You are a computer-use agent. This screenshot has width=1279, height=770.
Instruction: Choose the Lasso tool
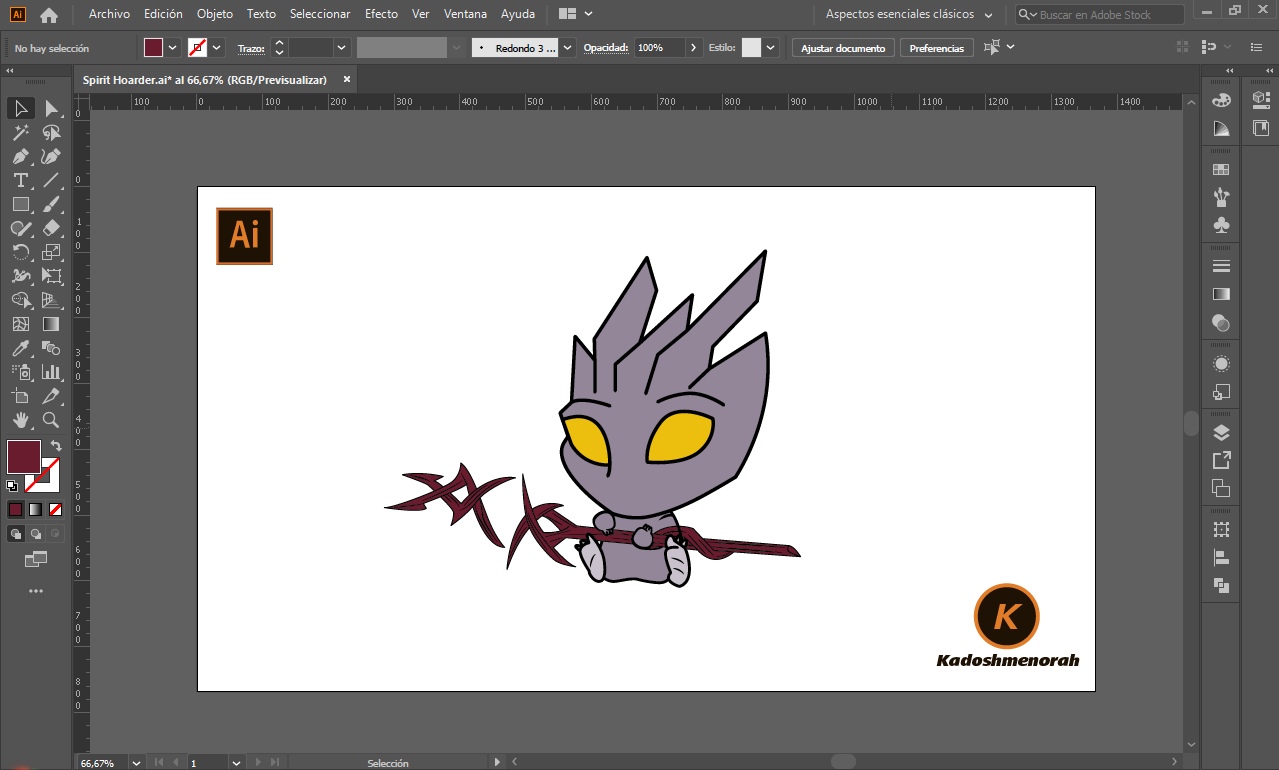click(51, 132)
